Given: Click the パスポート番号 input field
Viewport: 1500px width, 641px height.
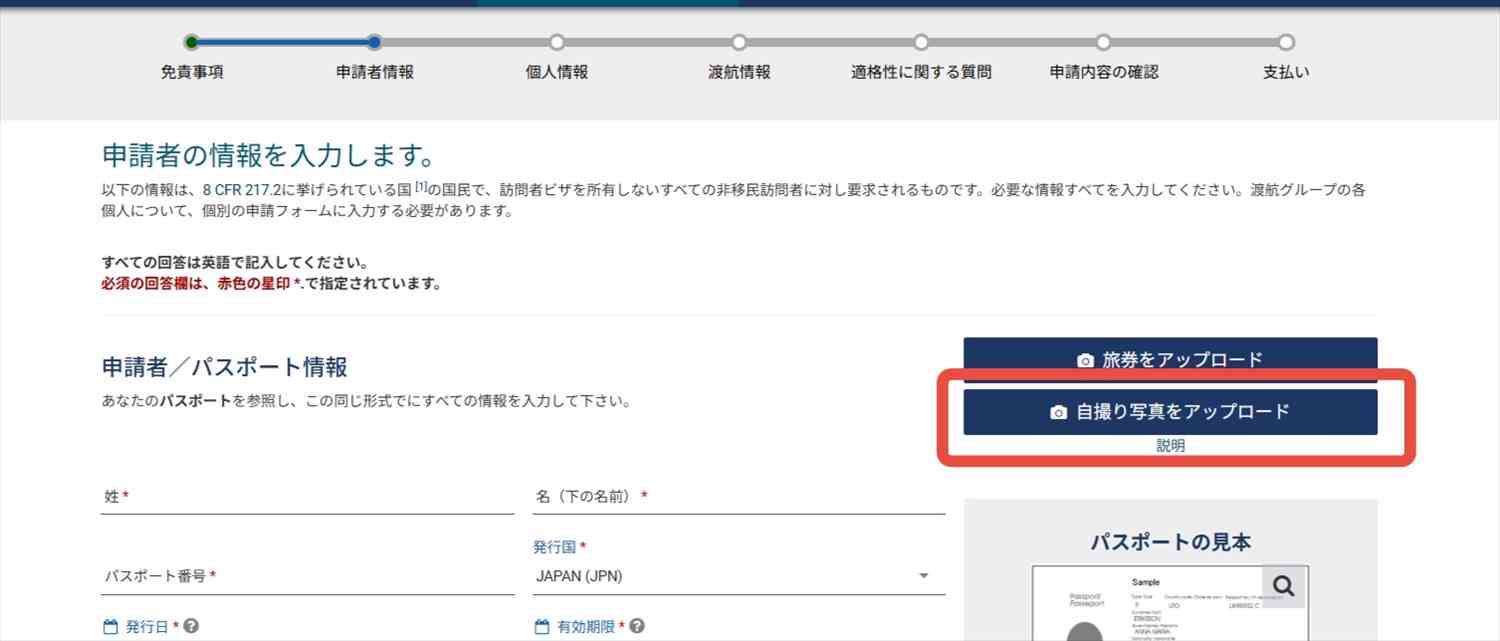Looking at the screenshot, I should tap(307, 576).
